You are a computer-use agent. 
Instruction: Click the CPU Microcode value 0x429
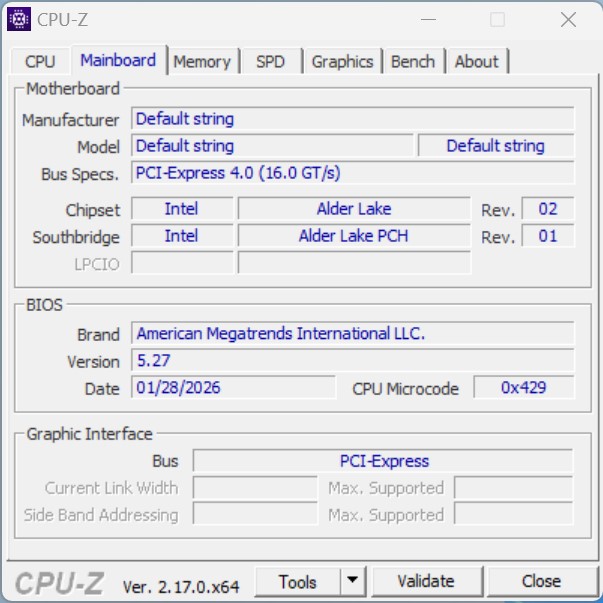pos(524,387)
